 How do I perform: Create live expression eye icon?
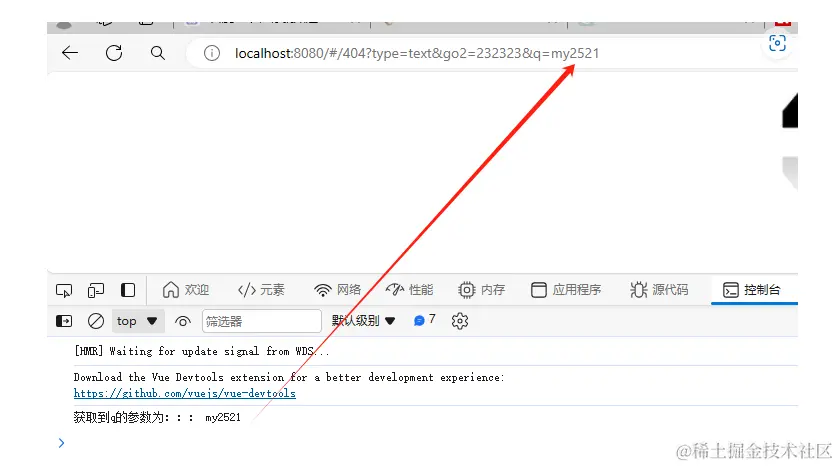(x=182, y=321)
